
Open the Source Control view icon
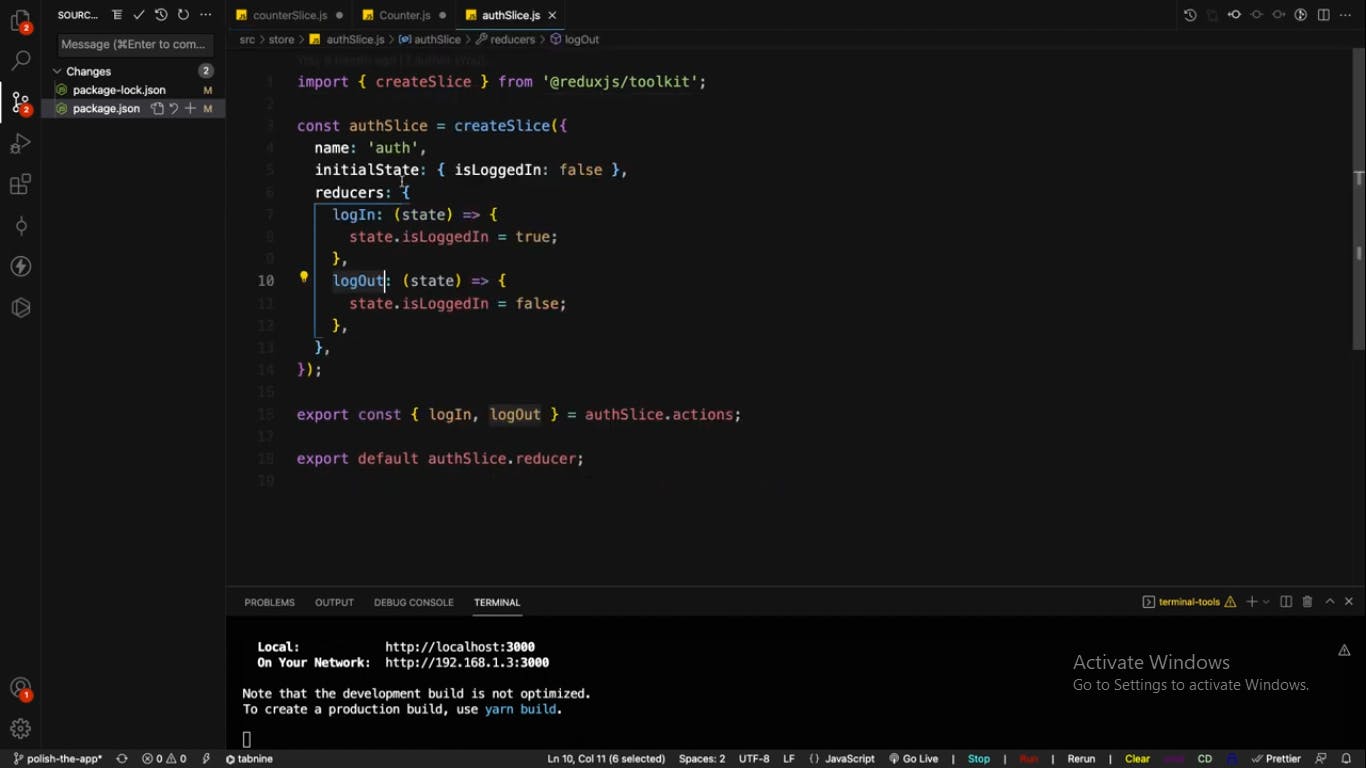tap(20, 102)
